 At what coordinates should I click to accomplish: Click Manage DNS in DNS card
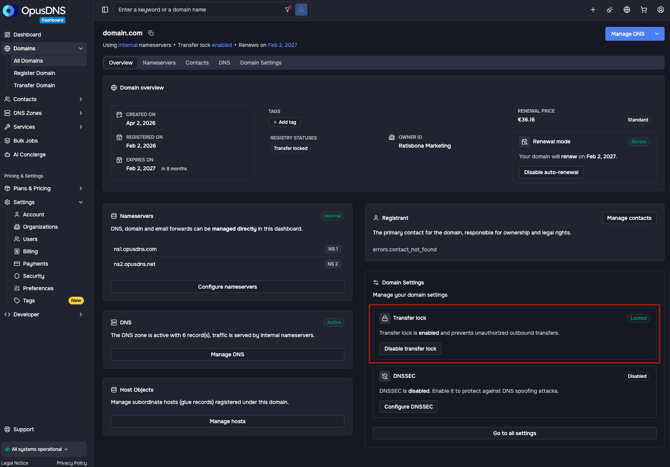(x=227, y=354)
